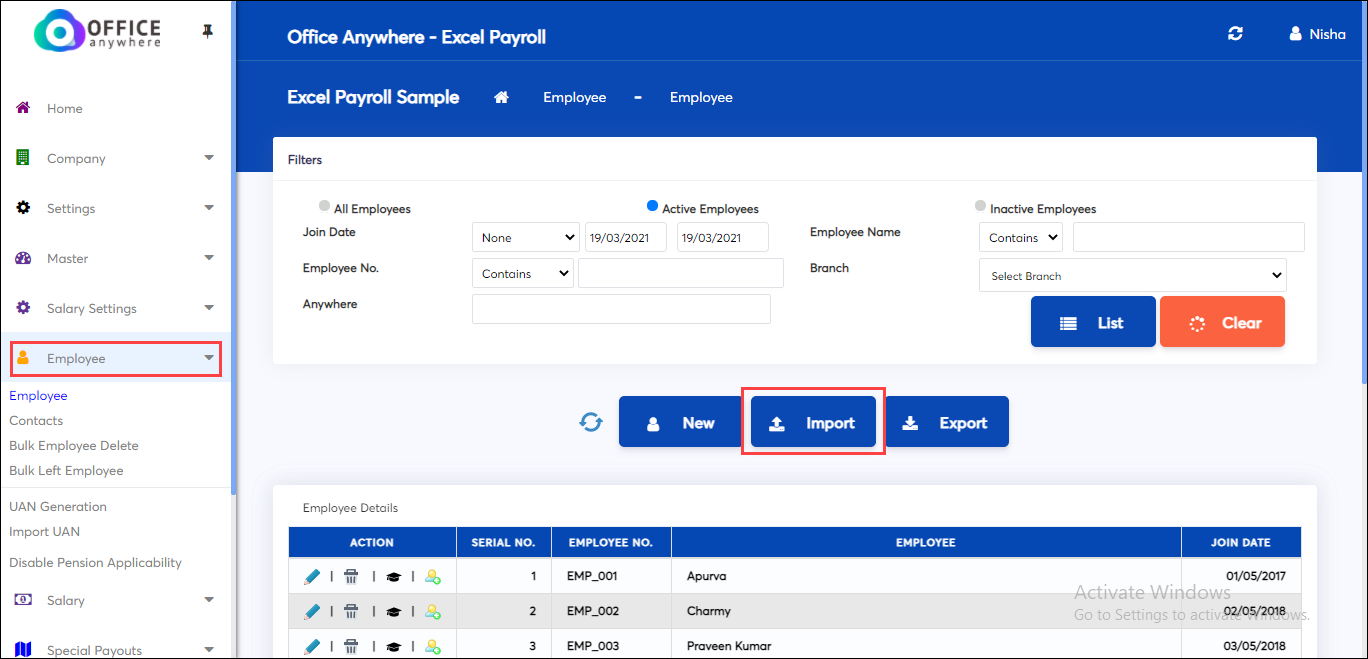This screenshot has width=1368, height=659.
Task: Click the Employee Name text field
Action: (x=1189, y=237)
